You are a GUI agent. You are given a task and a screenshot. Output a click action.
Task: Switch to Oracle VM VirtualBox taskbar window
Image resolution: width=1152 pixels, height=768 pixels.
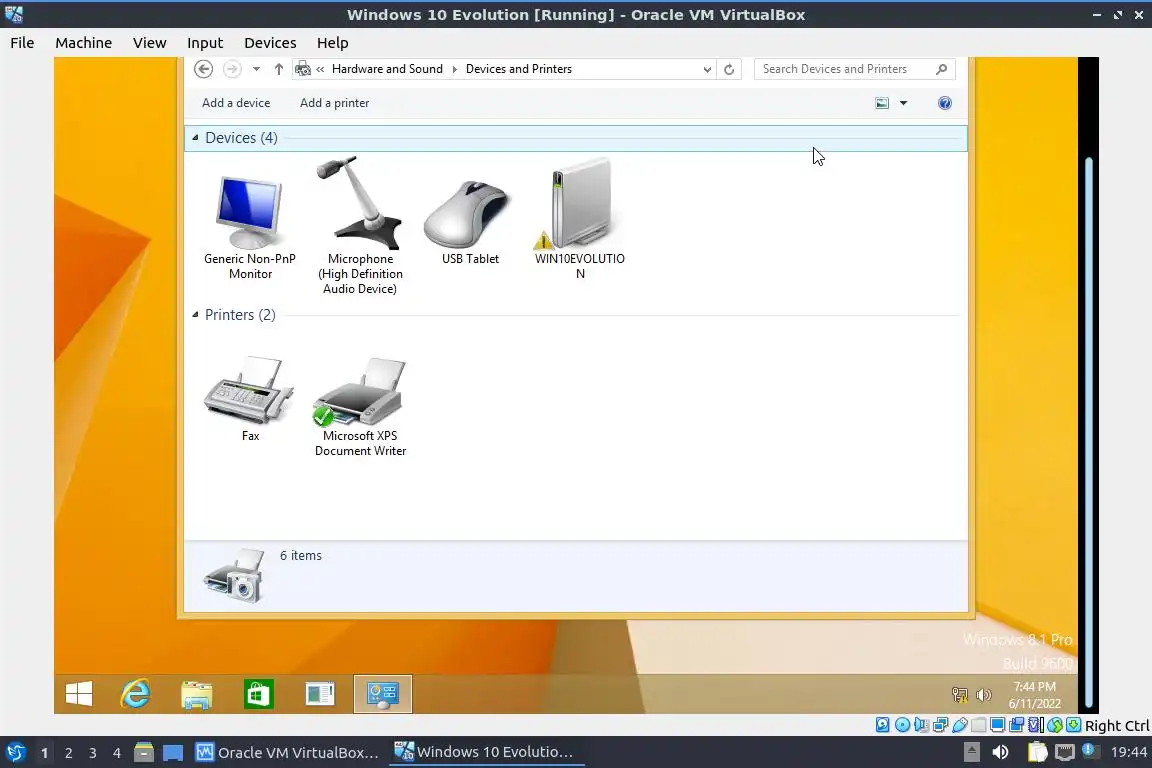point(287,753)
